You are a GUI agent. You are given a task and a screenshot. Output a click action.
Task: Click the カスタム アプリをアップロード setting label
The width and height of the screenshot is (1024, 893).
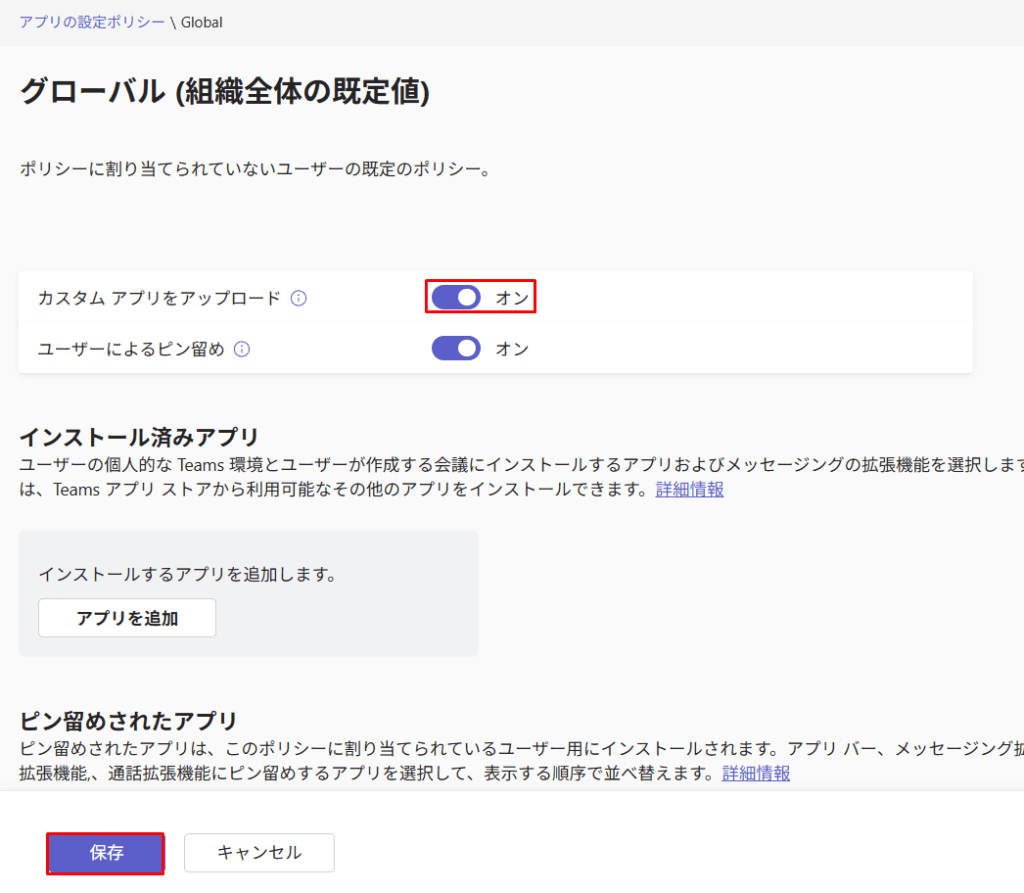[159, 298]
